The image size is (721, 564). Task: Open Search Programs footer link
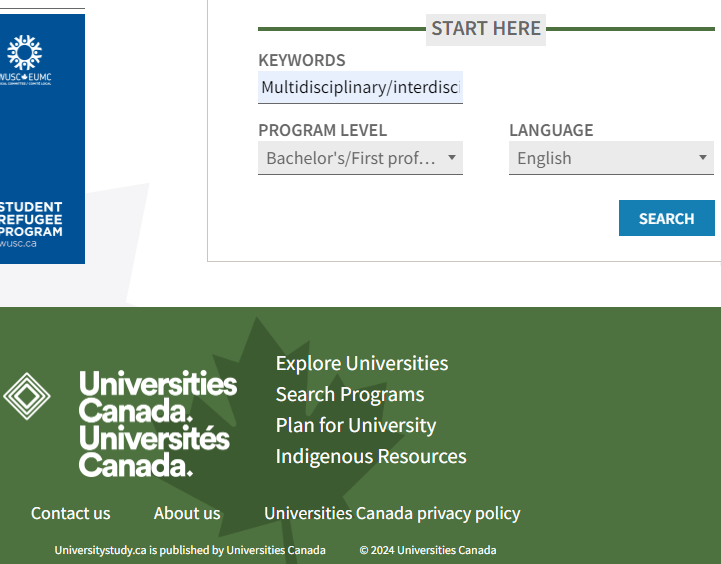350,394
